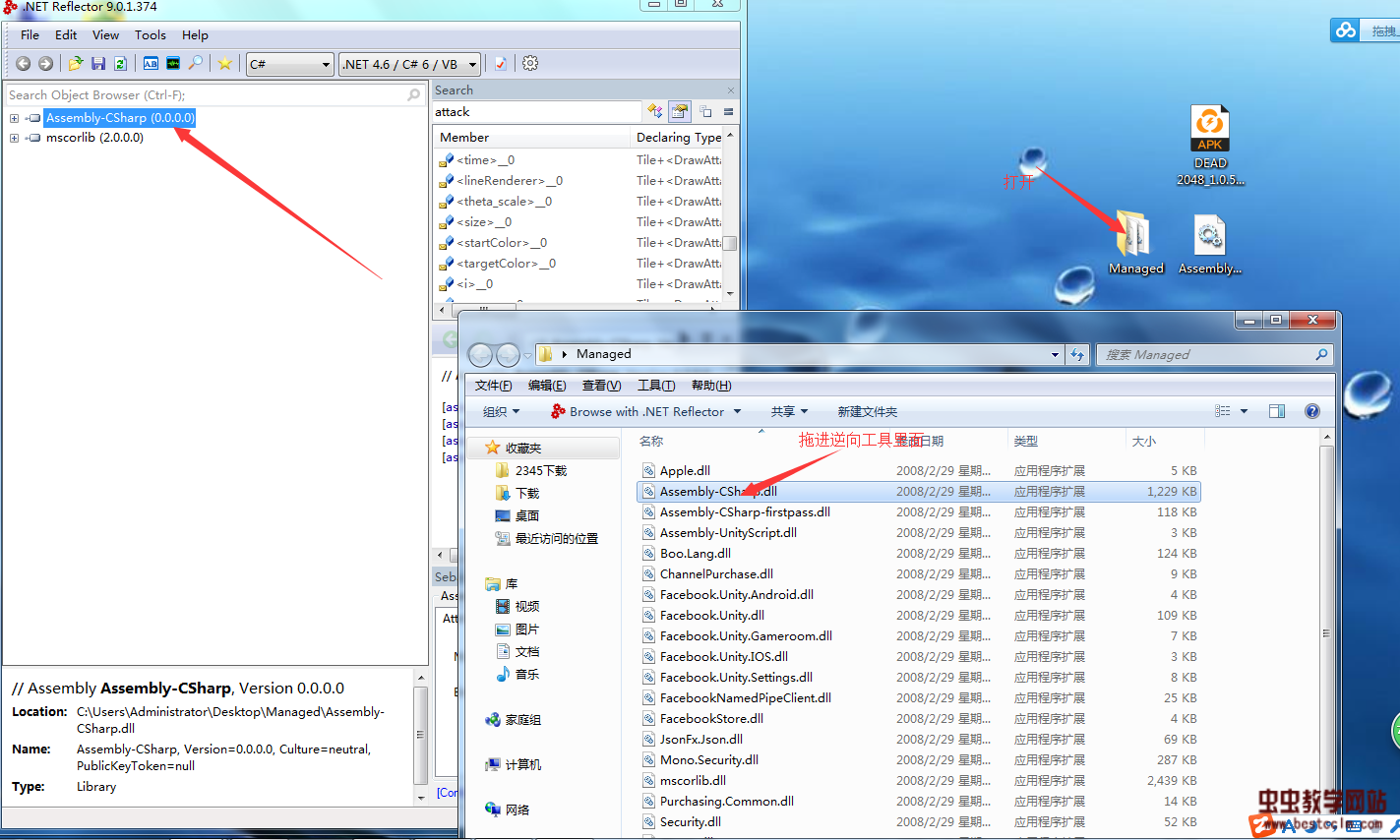Click the two-squares icon in Search panel toolbar
The width and height of the screenshot is (1400, 840).
click(x=705, y=111)
